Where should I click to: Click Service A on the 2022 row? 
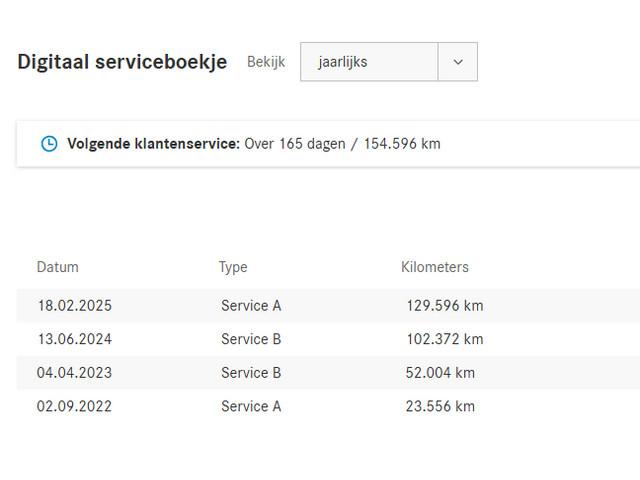[251, 406]
